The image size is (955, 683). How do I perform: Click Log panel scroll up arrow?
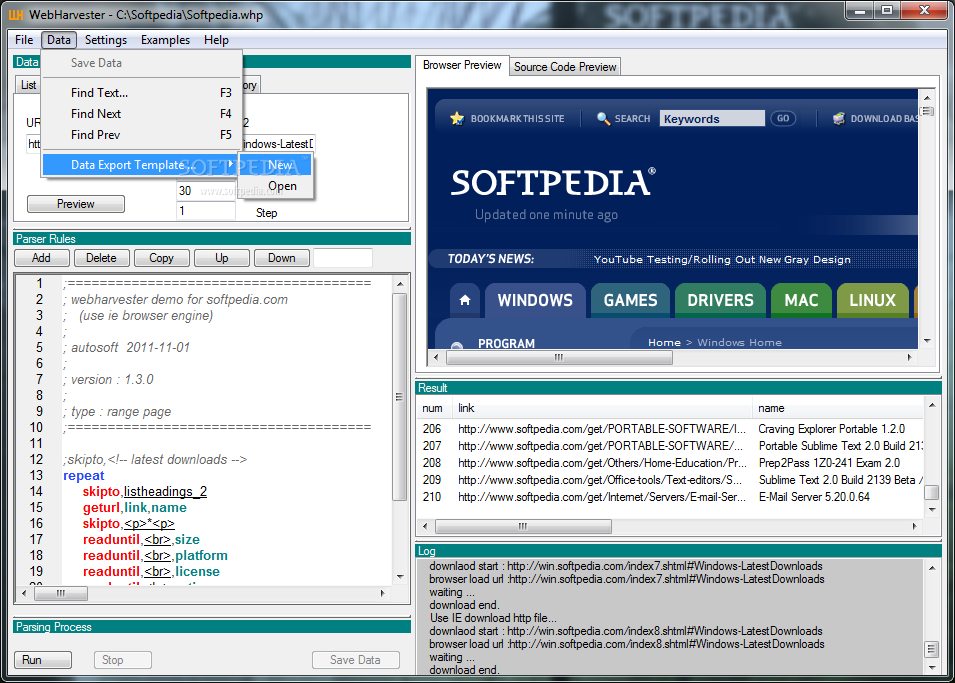coord(931,567)
